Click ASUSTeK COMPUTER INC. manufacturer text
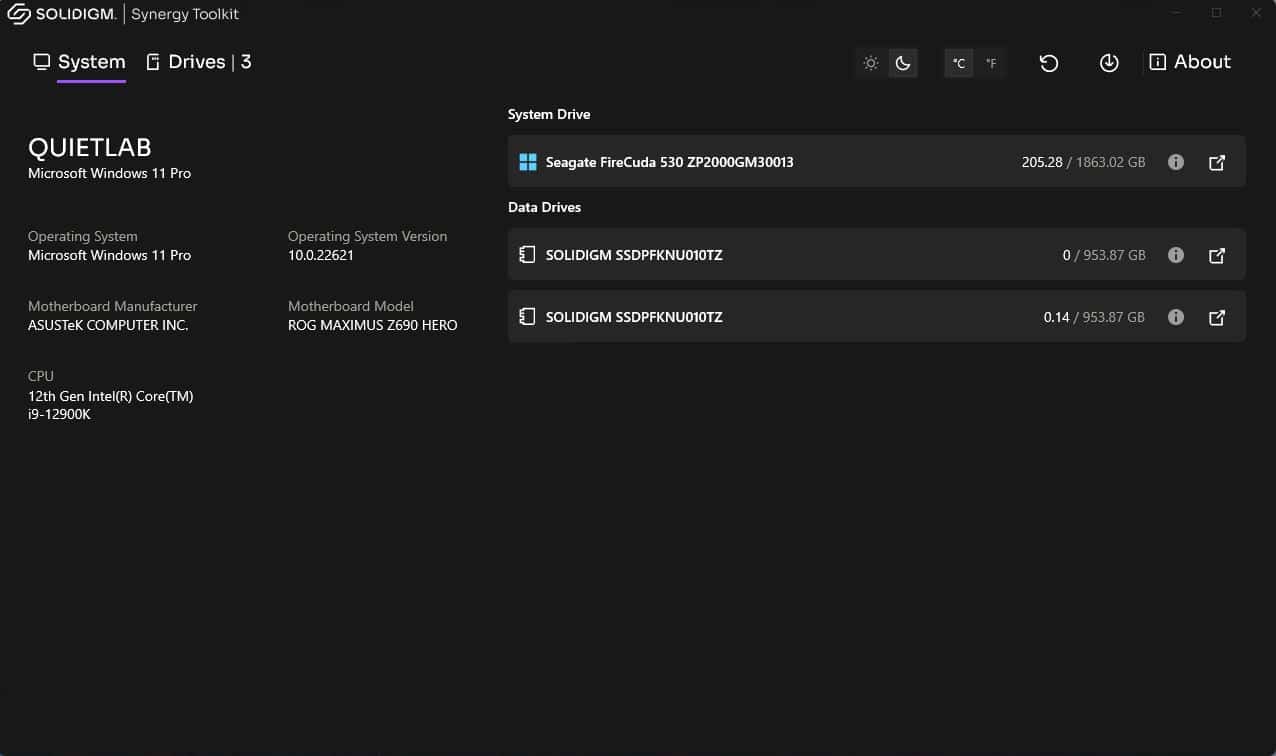Image resolution: width=1276 pixels, height=756 pixels. 108,325
